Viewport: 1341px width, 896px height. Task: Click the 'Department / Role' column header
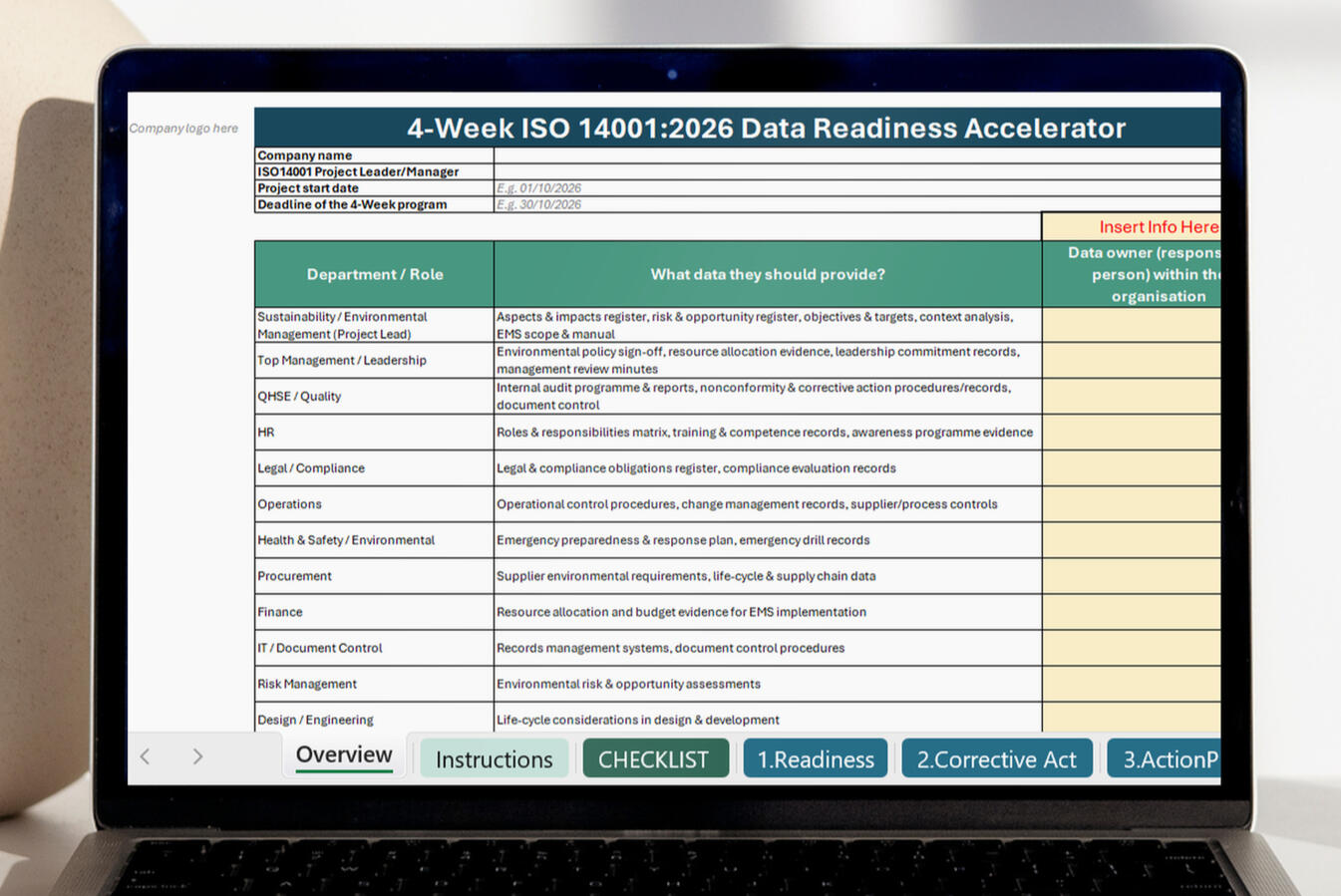pos(375,274)
